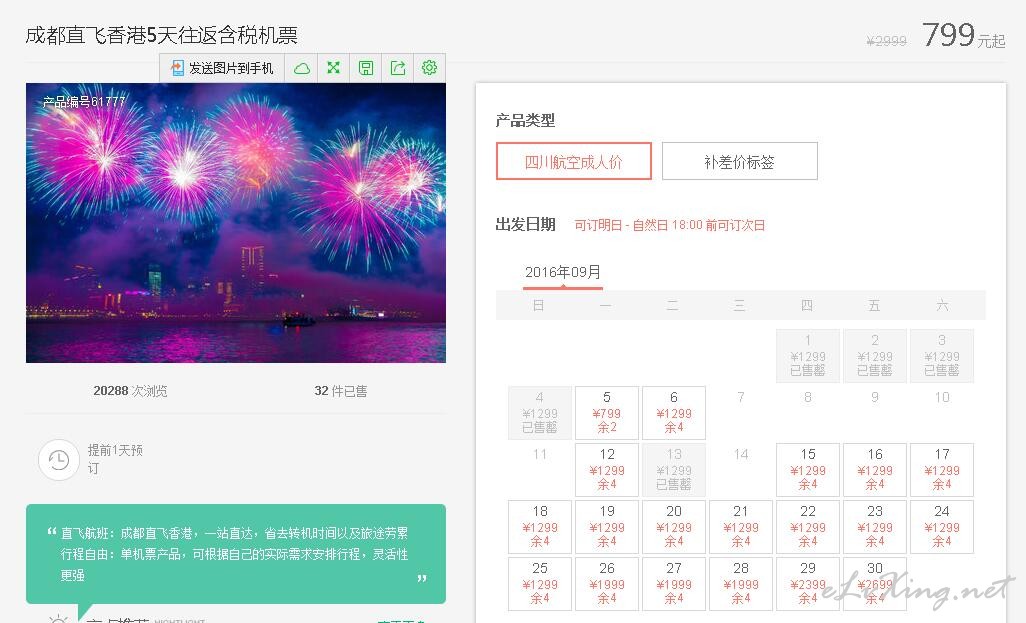Click the "四" Thursday weekday header

point(807,305)
